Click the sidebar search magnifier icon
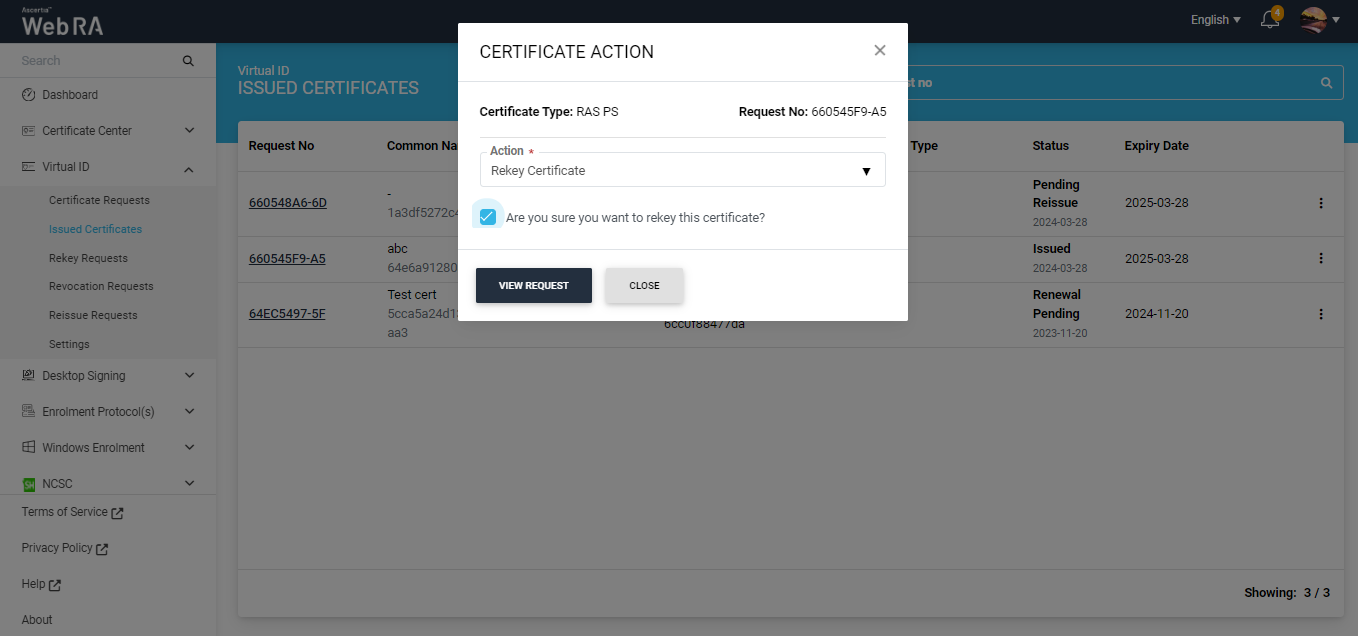The height and width of the screenshot is (636, 1358). (188, 61)
